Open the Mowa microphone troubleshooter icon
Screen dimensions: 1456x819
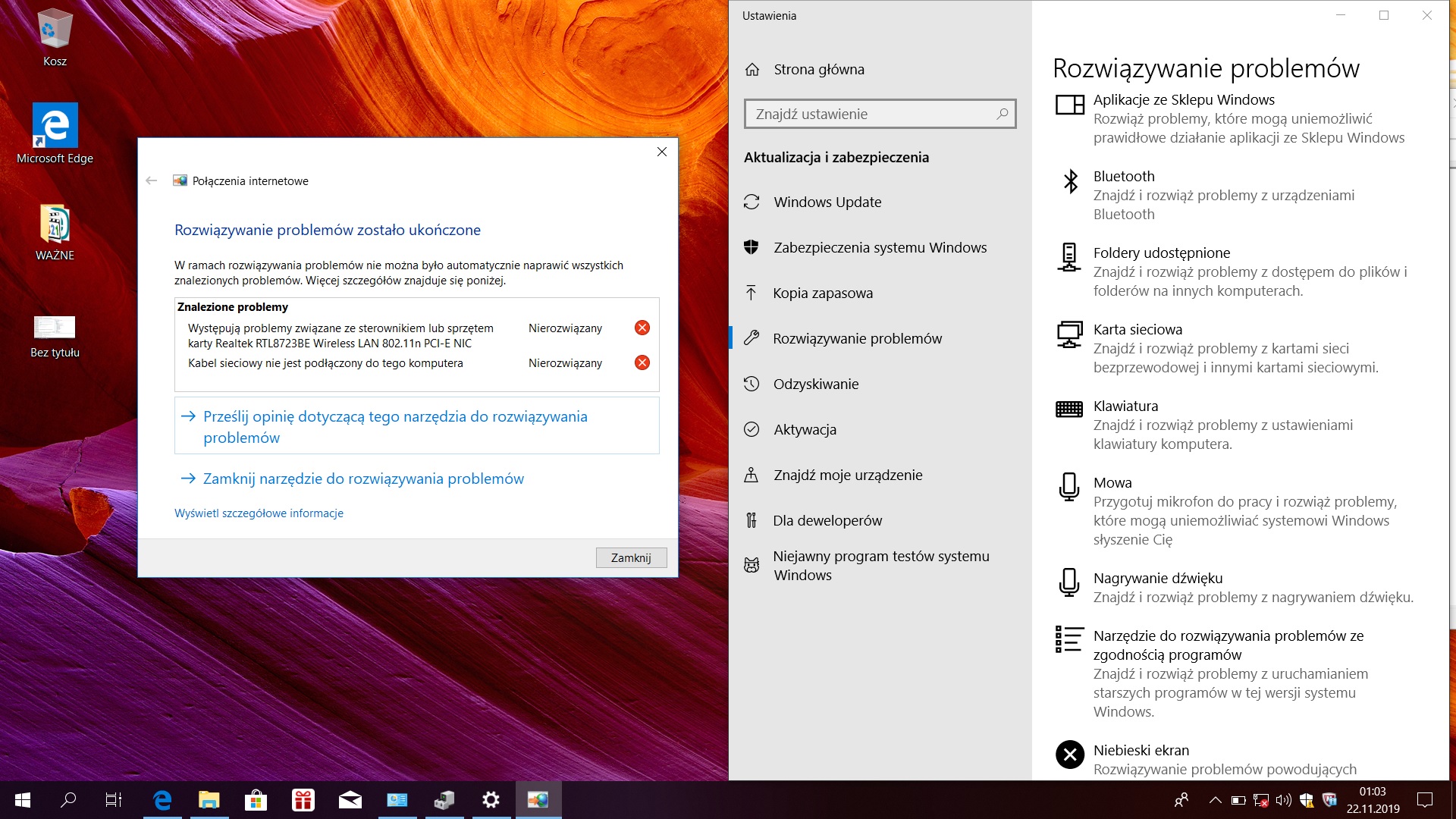tap(1069, 487)
